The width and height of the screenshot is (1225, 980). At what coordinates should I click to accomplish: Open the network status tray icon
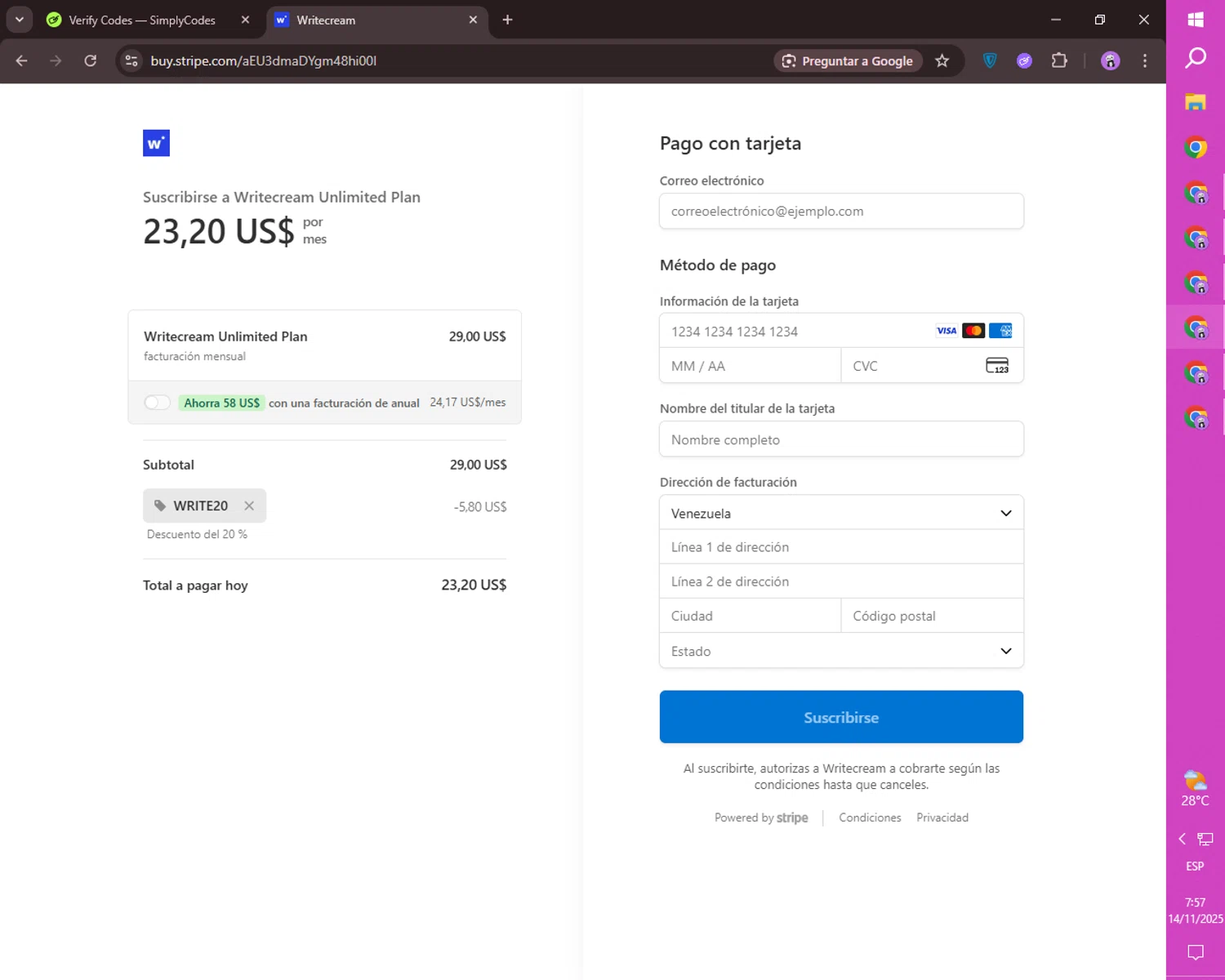click(x=1205, y=839)
